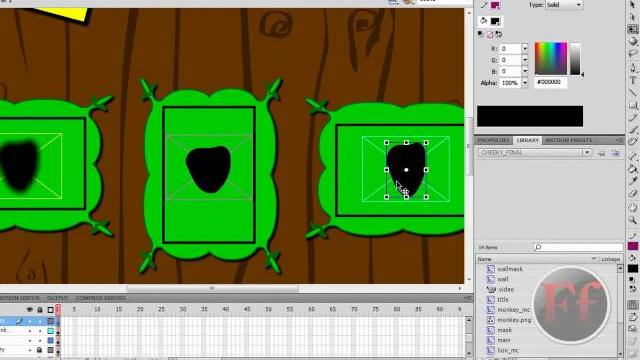Toggle show all layers as outlines

(51, 310)
